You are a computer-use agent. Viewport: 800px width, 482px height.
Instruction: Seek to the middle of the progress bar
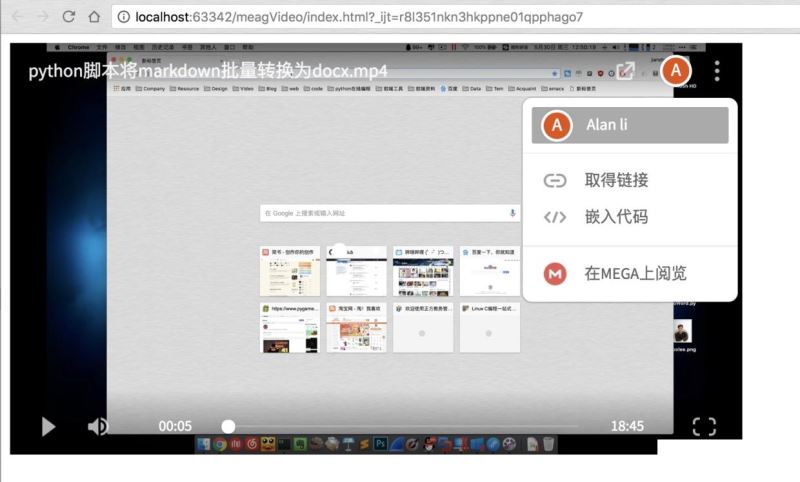403,426
